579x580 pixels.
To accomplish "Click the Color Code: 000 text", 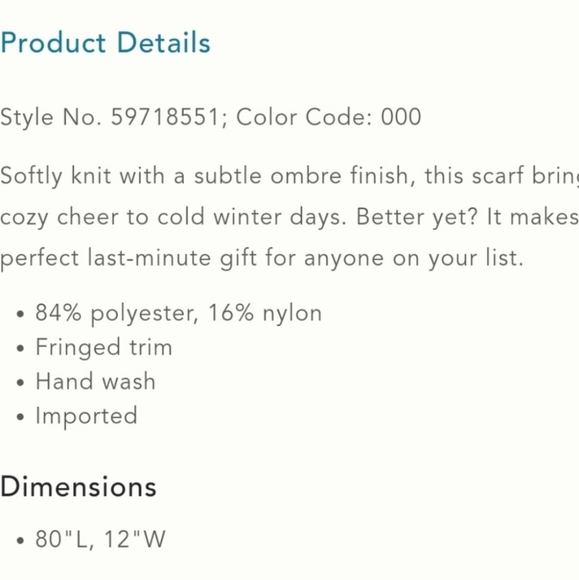I will 329,117.
